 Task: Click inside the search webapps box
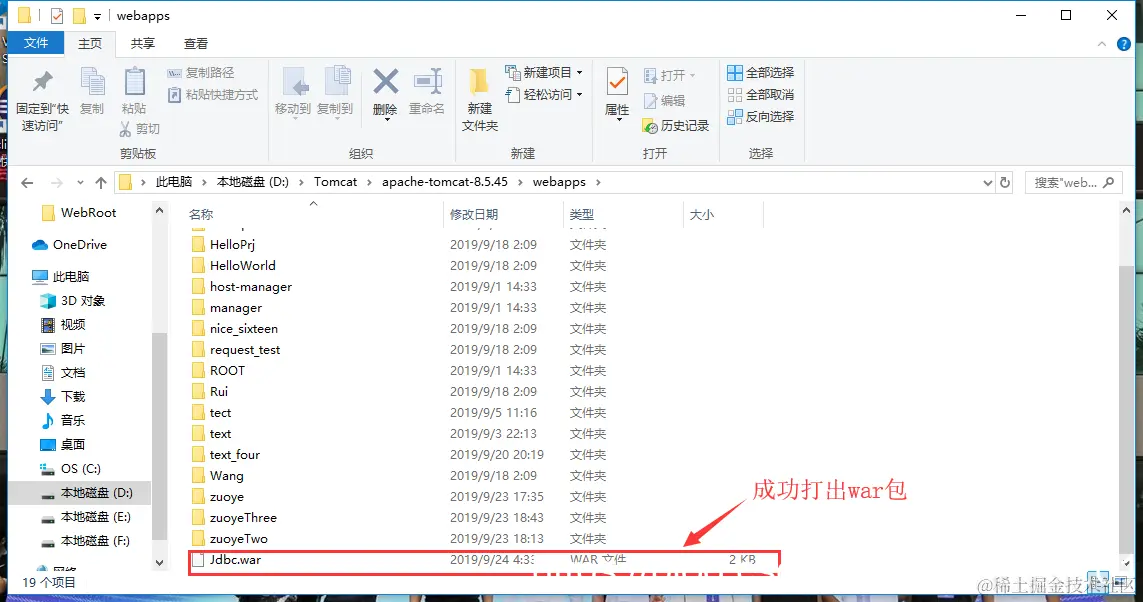coord(1070,181)
